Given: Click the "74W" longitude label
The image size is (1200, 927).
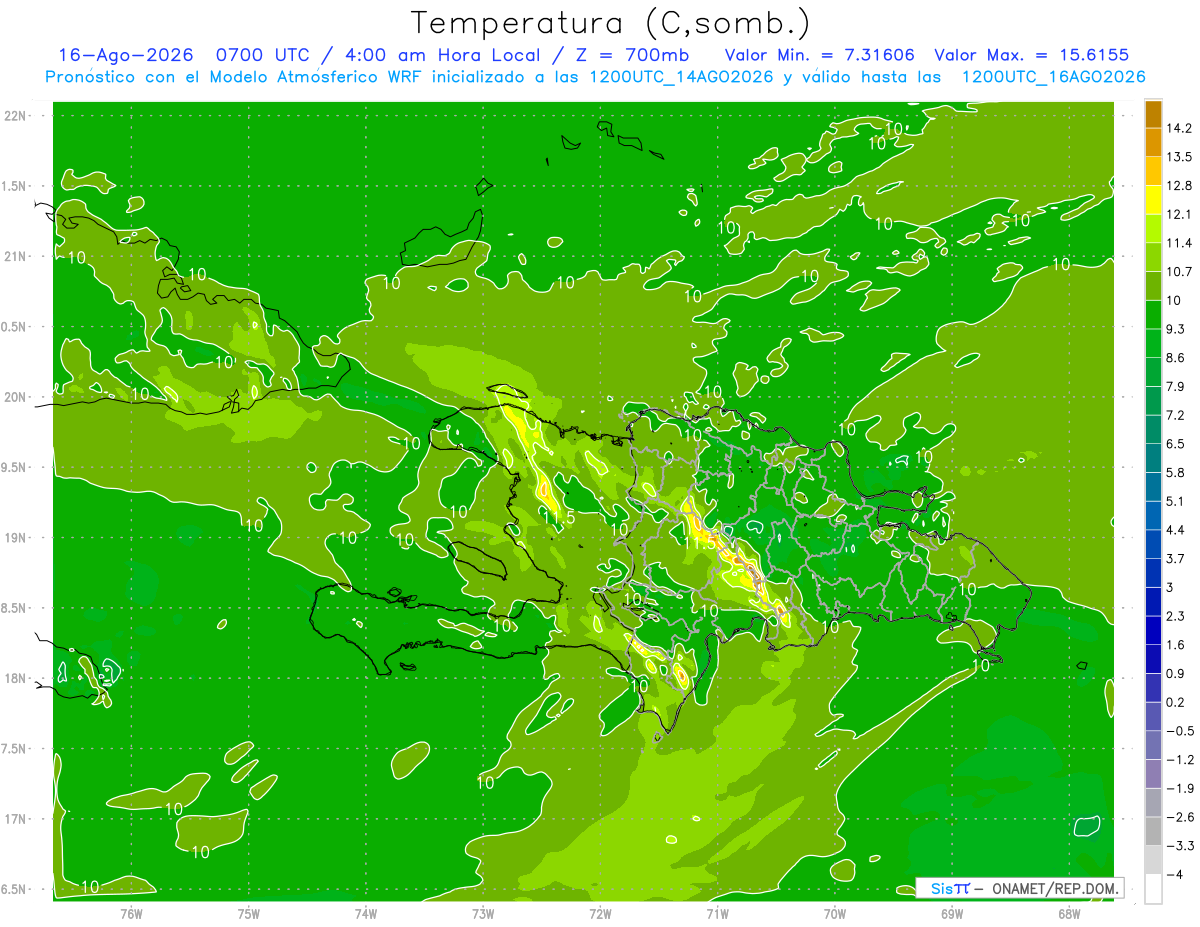Looking at the screenshot, I should (366, 914).
